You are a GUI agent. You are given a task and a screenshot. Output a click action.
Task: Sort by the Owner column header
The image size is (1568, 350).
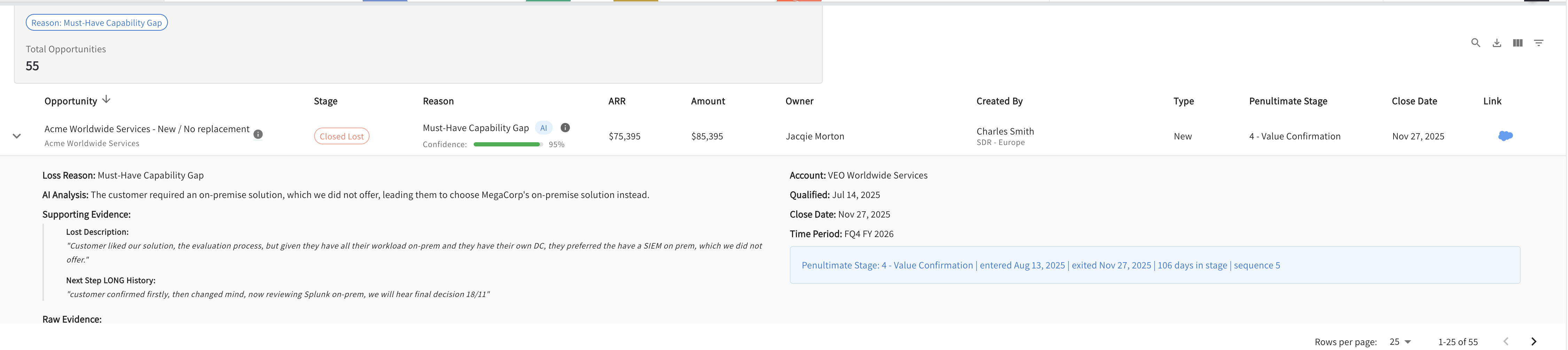coord(799,101)
